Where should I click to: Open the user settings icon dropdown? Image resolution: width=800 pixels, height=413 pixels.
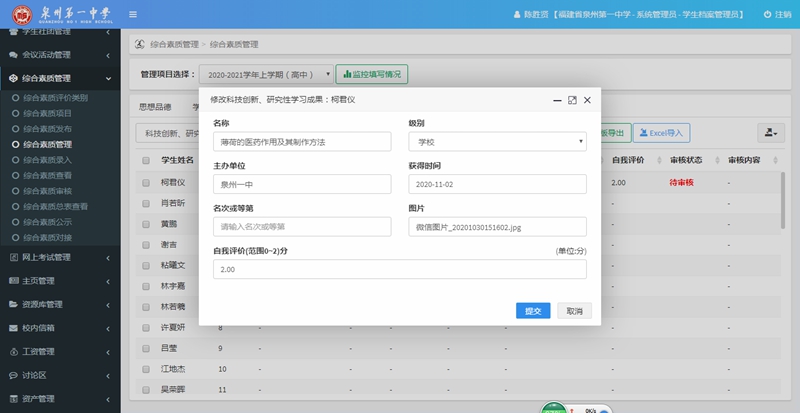[771, 132]
